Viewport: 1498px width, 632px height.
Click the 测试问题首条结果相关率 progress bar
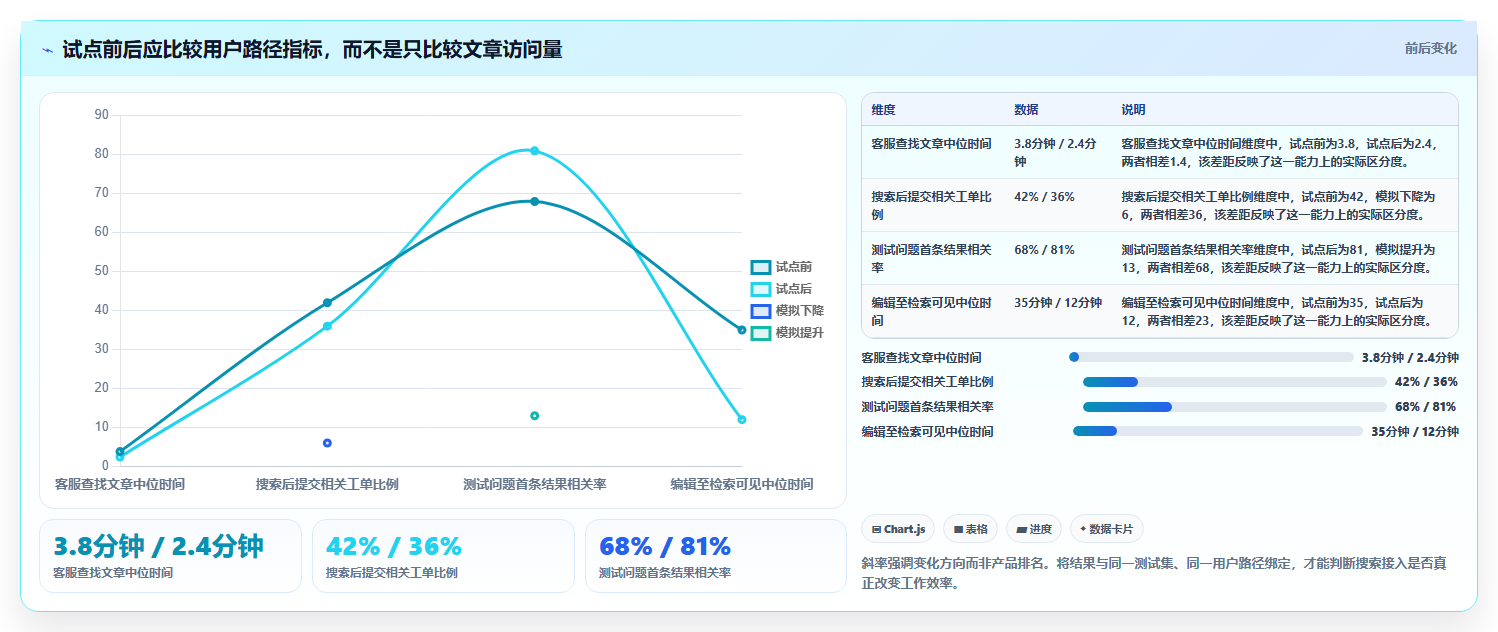pyautogui.click(x=1235, y=407)
